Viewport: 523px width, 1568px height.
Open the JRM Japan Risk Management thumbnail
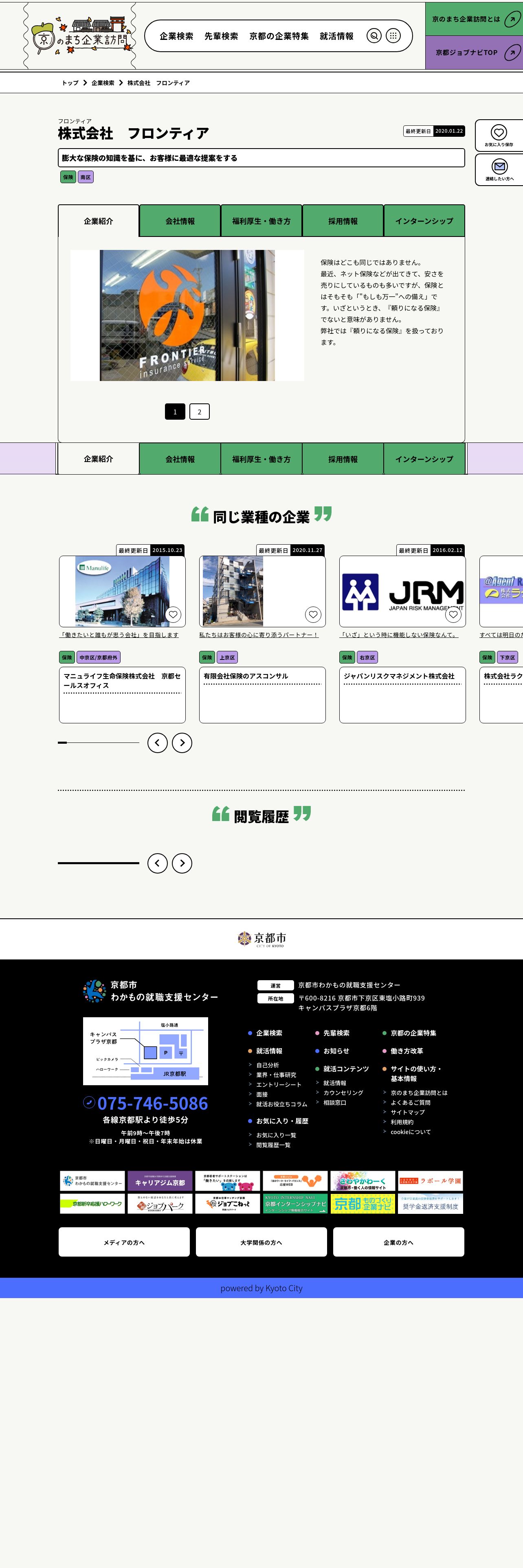pyautogui.click(x=402, y=591)
